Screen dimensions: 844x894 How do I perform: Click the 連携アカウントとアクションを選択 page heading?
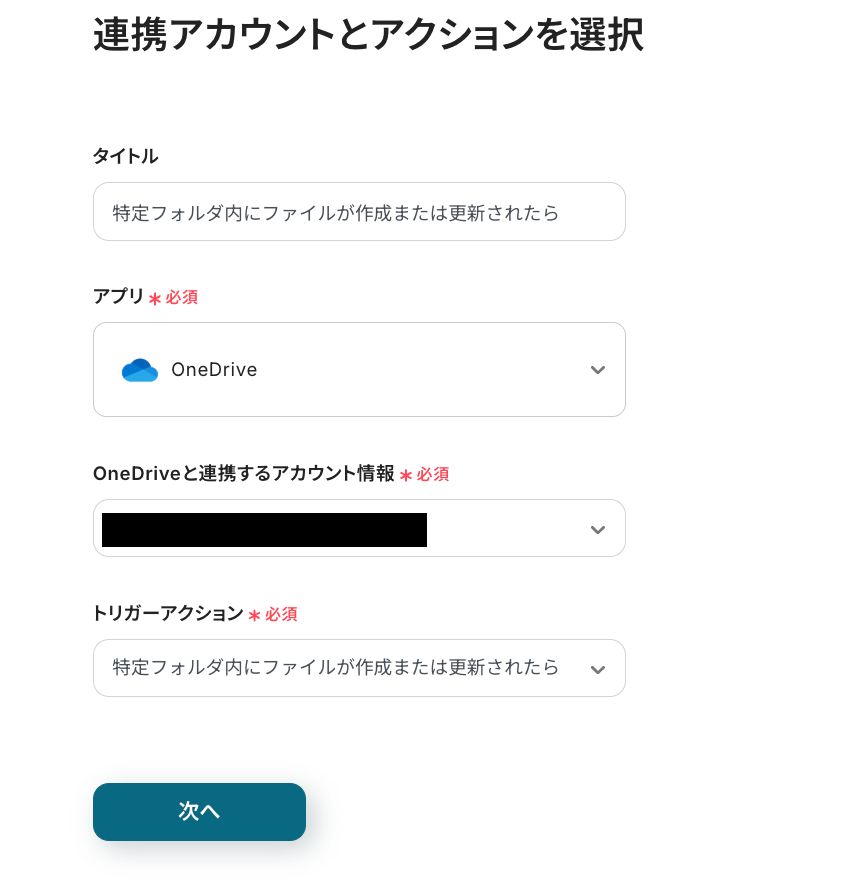tap(368, 35)
